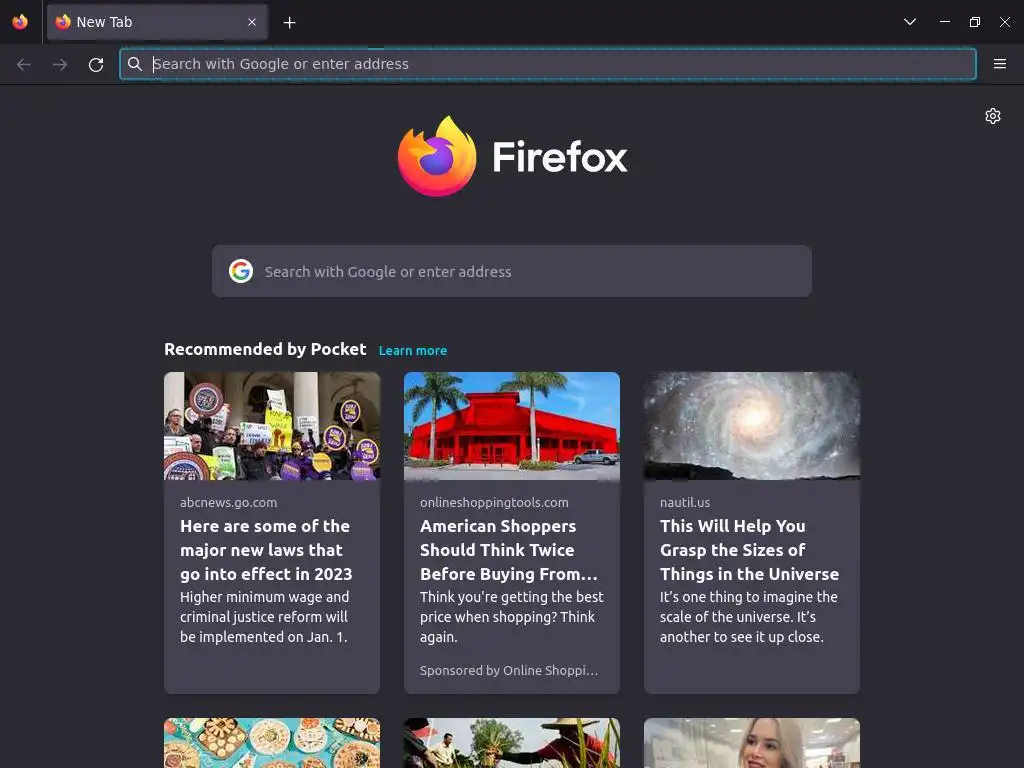Focus the center Google search box

pyautogui.click(x=512, y=271)
